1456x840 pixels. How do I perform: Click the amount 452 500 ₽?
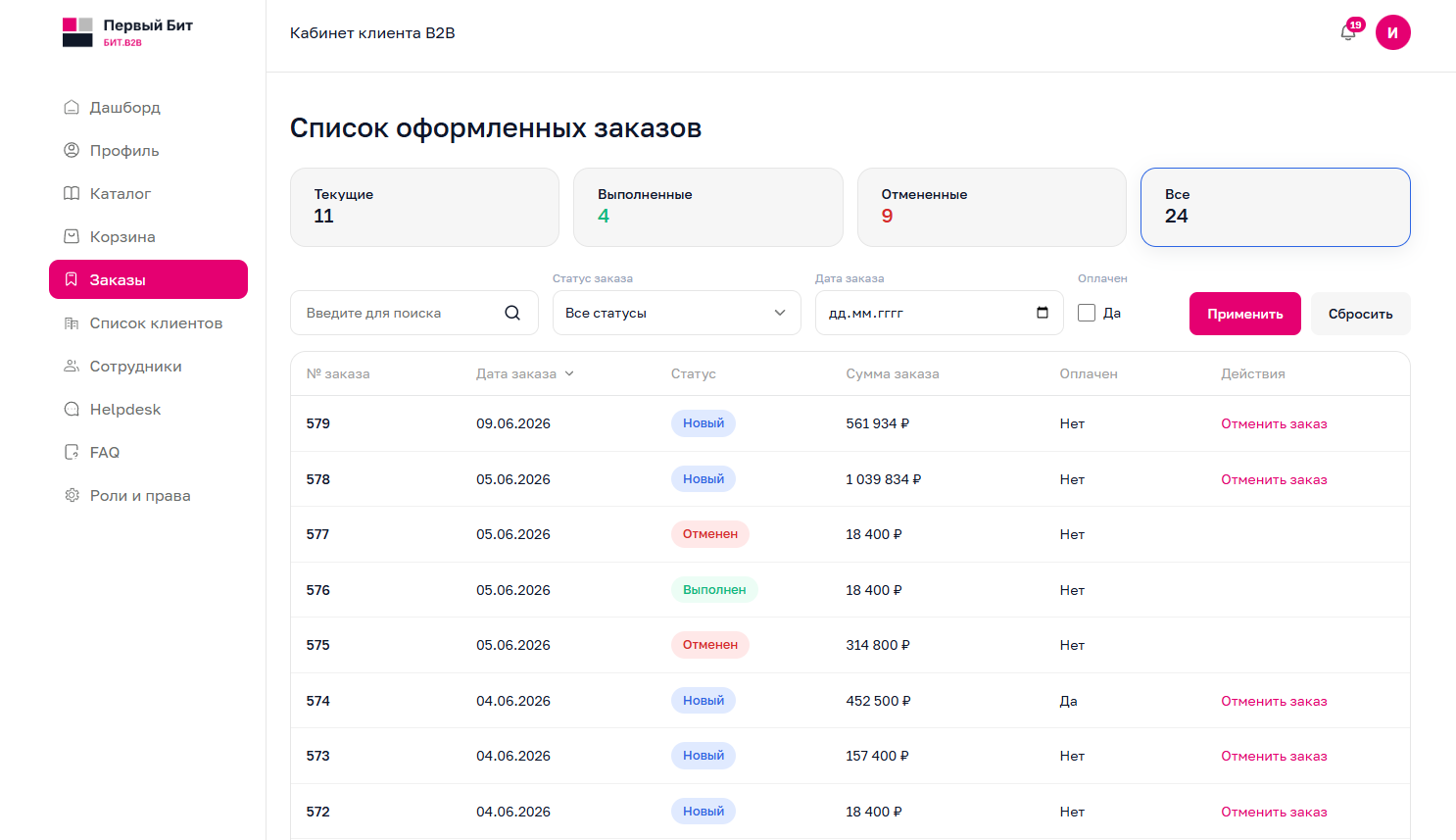(x=879, y=701)
